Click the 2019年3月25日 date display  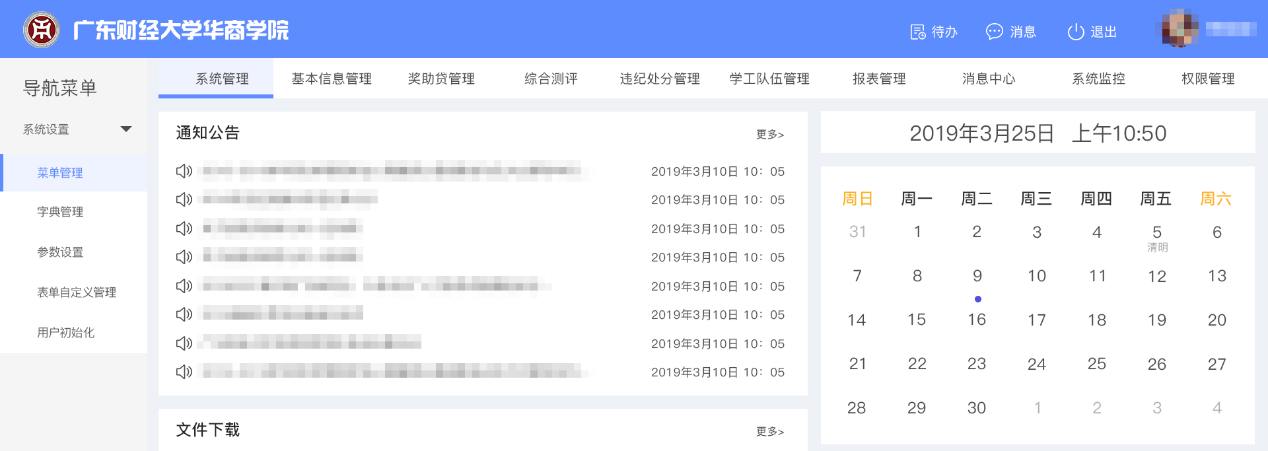(982, 133)
